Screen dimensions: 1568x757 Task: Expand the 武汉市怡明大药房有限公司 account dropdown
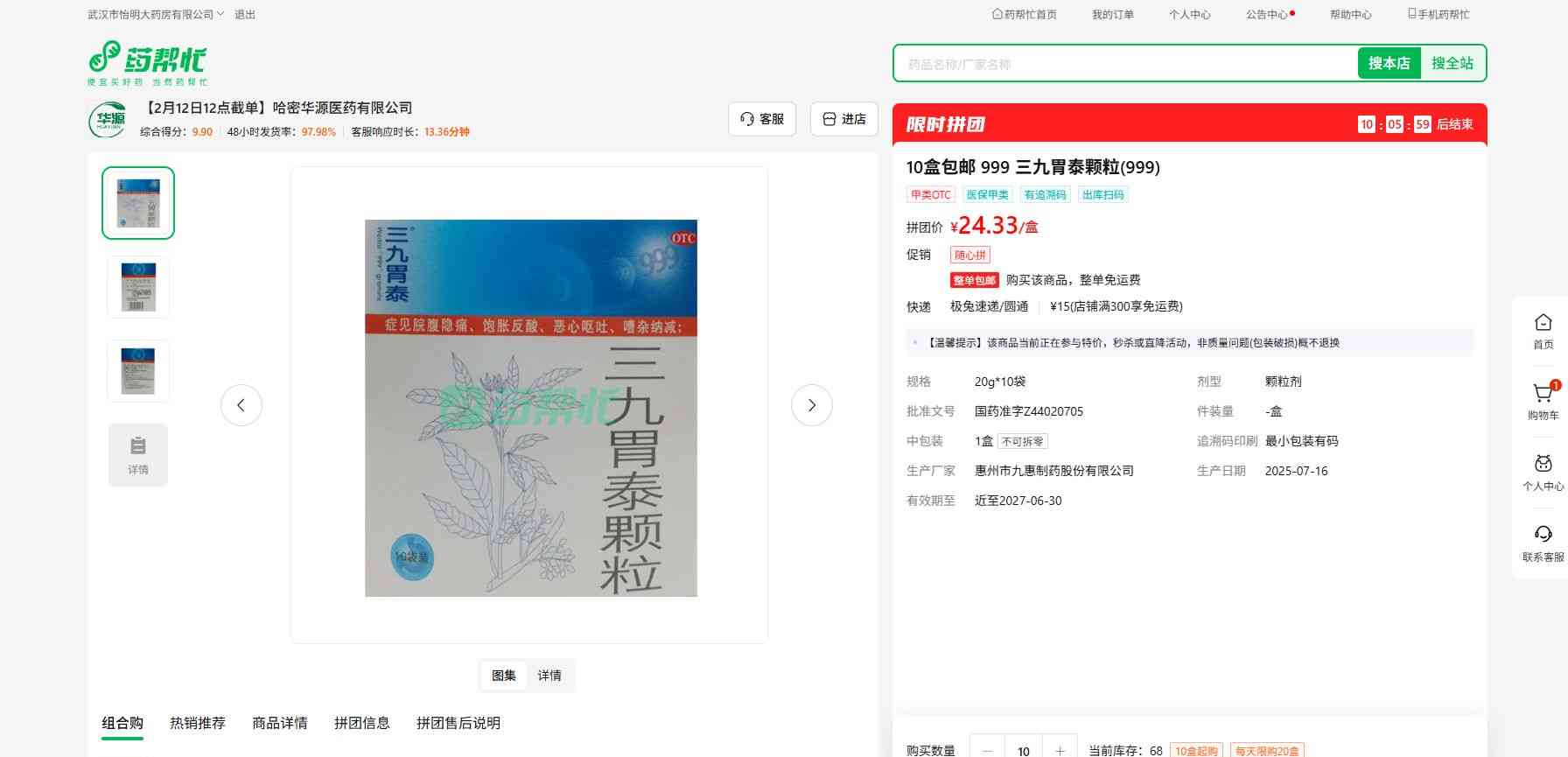(x=156, y=15)
